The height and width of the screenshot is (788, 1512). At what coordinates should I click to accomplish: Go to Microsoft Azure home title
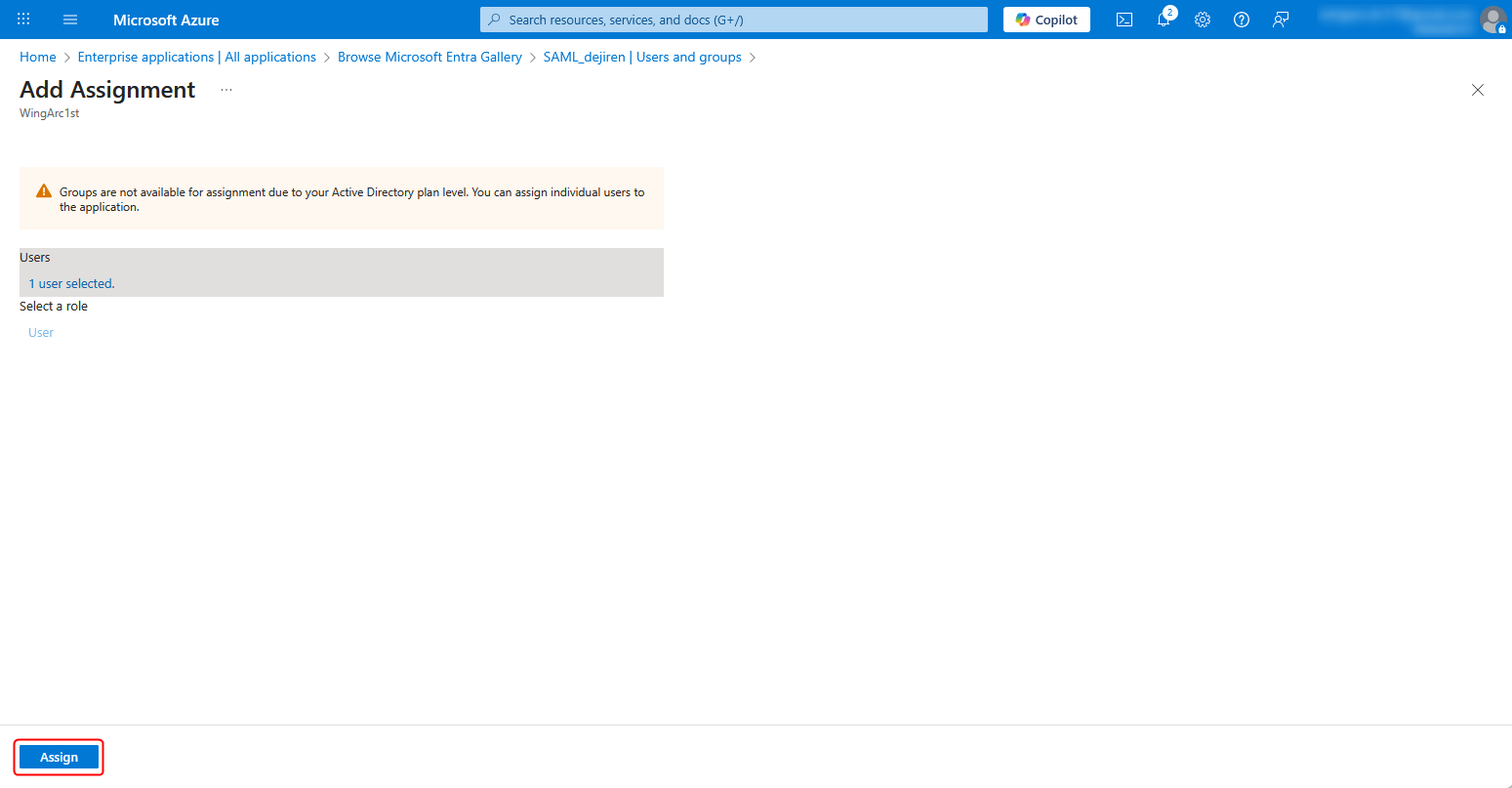tap(166, 20)
